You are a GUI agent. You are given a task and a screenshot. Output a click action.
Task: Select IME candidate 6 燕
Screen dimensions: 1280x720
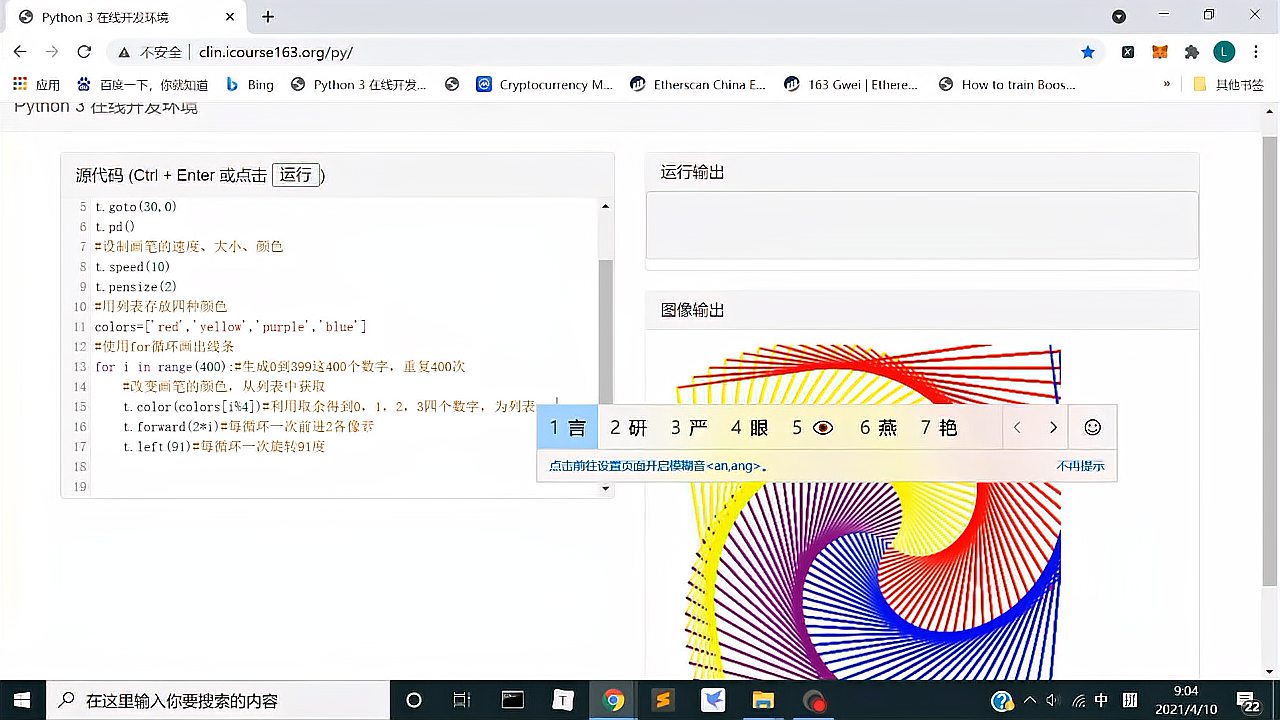coord(878,428)
